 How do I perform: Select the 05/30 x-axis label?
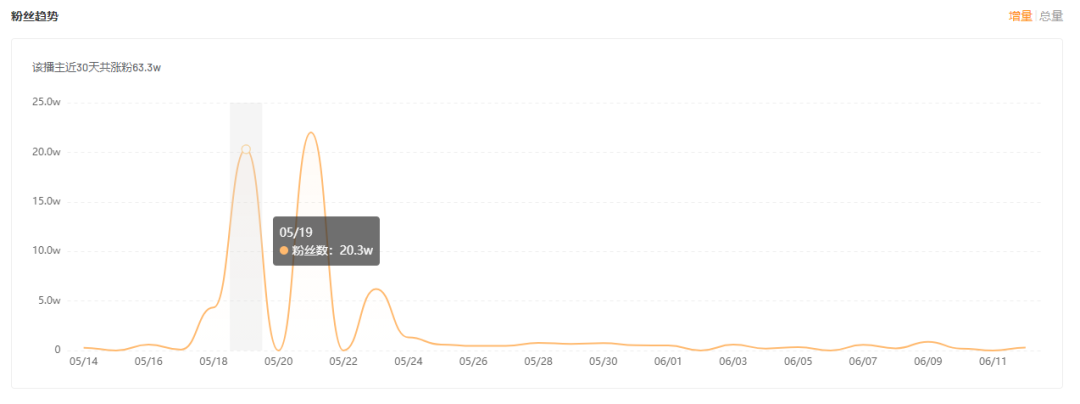pos(603,361)
